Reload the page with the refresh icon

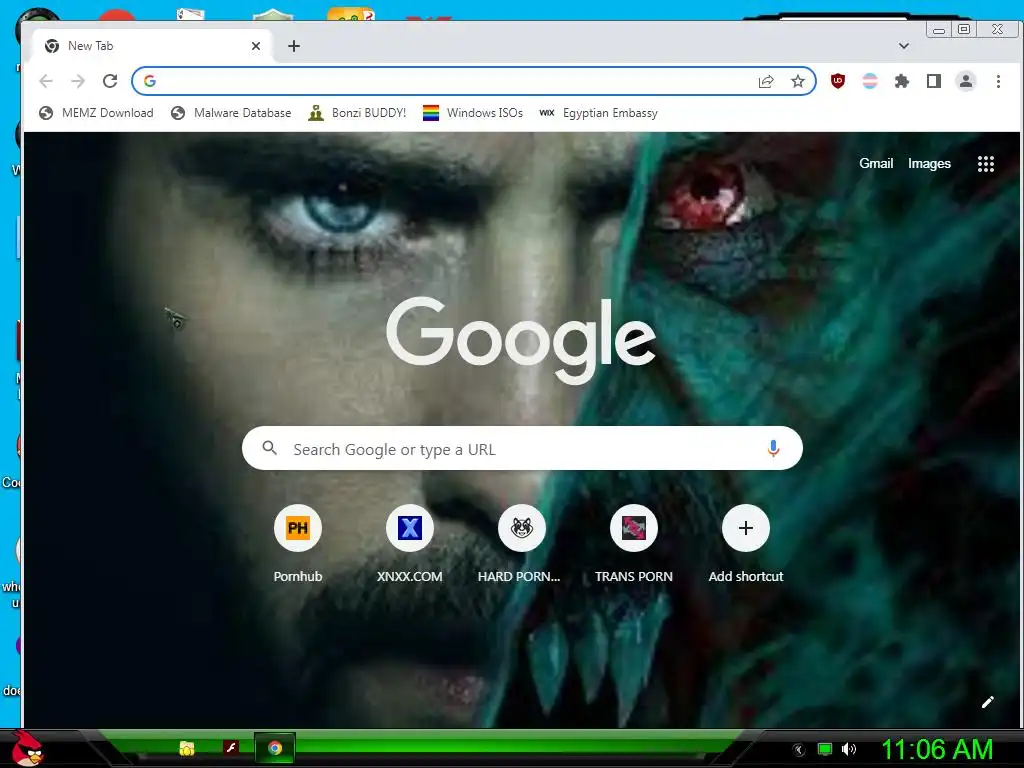110,81
